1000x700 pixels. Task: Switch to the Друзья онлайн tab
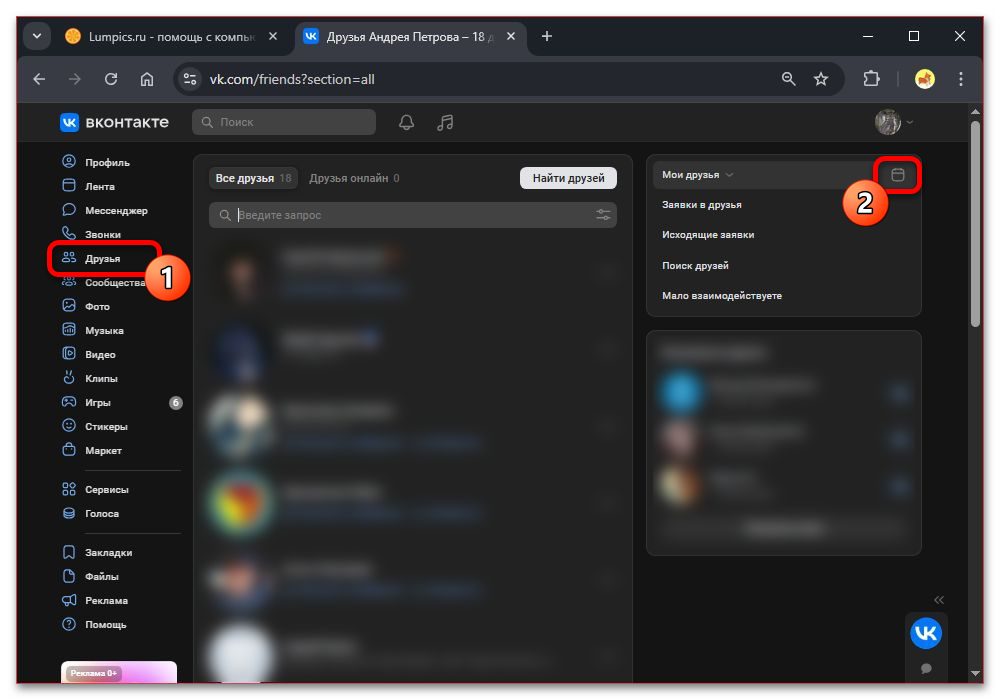(354, 178)
